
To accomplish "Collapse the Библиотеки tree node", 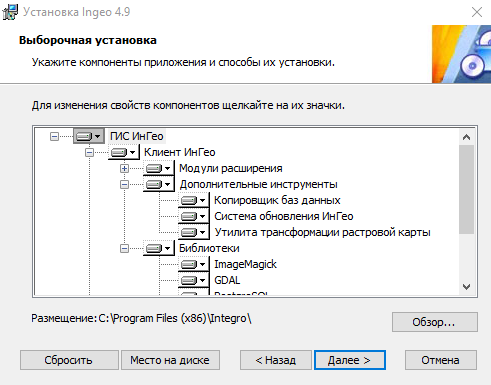I will (x=124, y=248).
